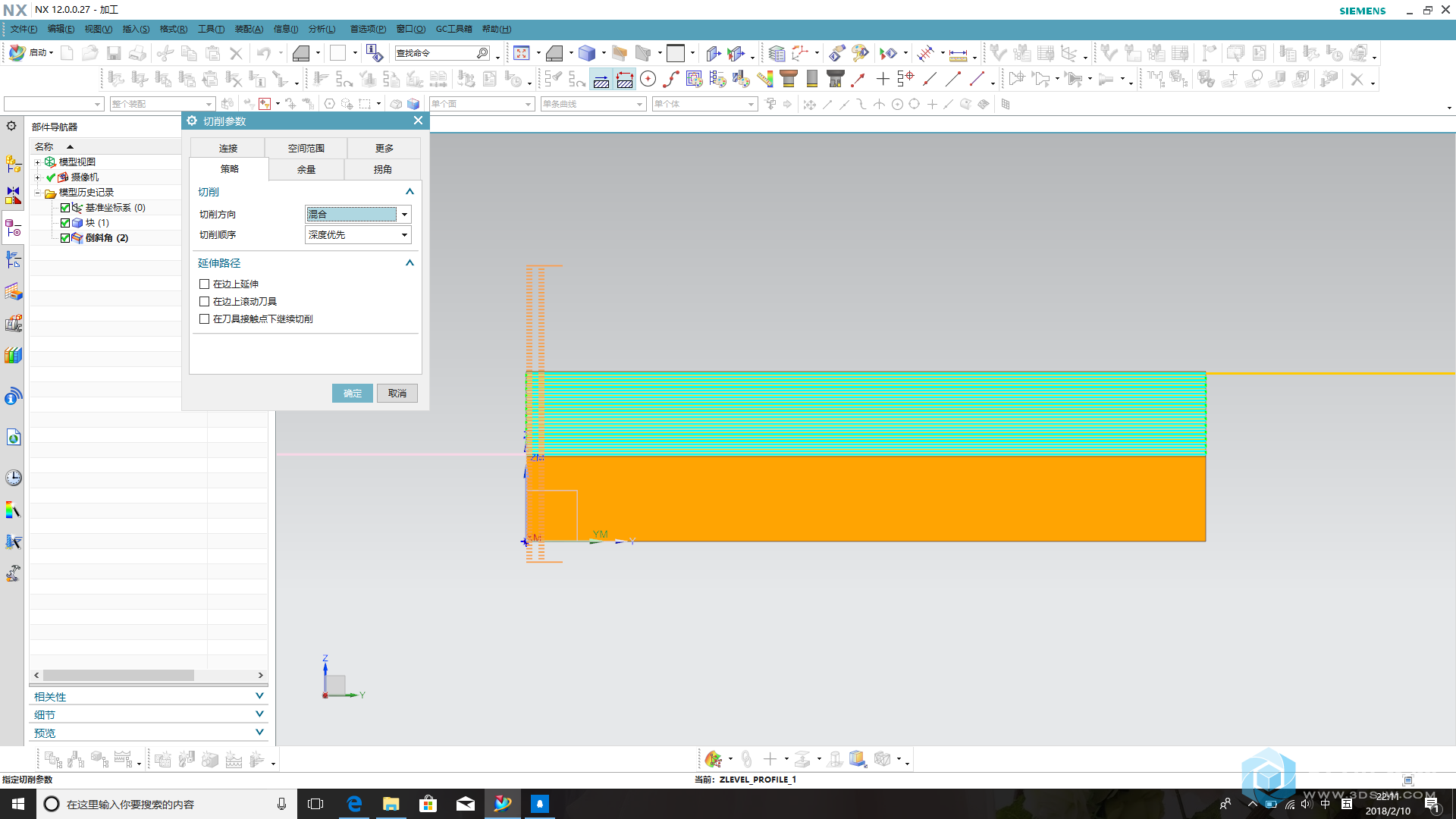The image size is (1456, 819).
Task: Enable 在刀具接触点下继续切削 checkbox
Action: click(204, 318)
